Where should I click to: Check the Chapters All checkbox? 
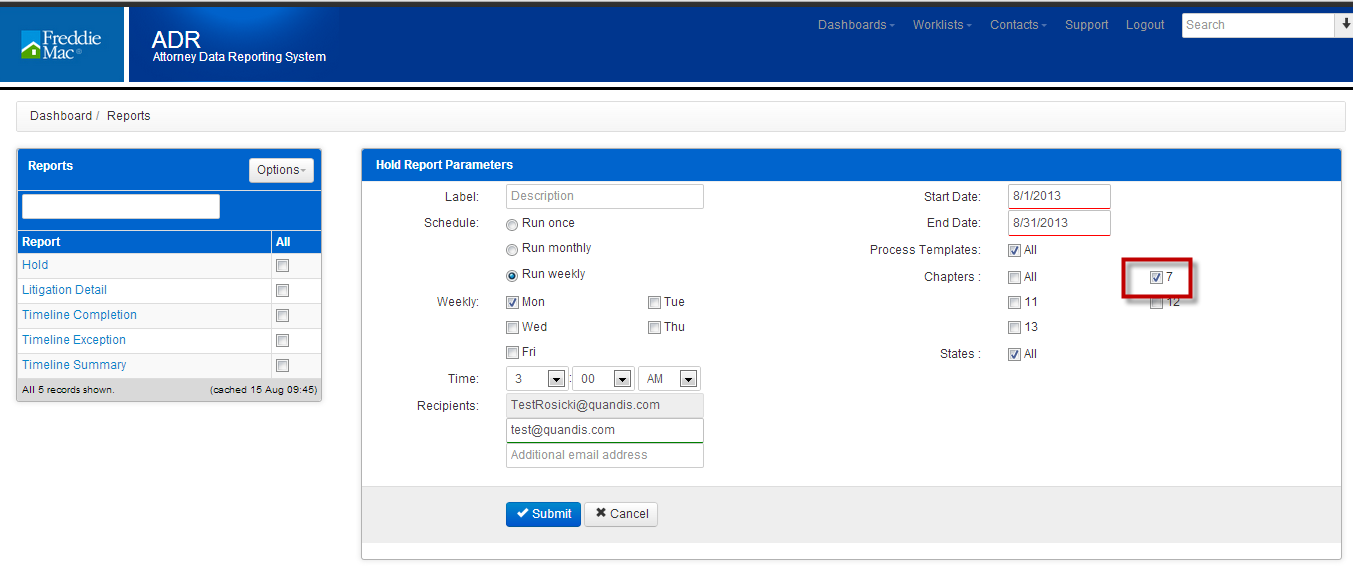(x=1015, y=277)
